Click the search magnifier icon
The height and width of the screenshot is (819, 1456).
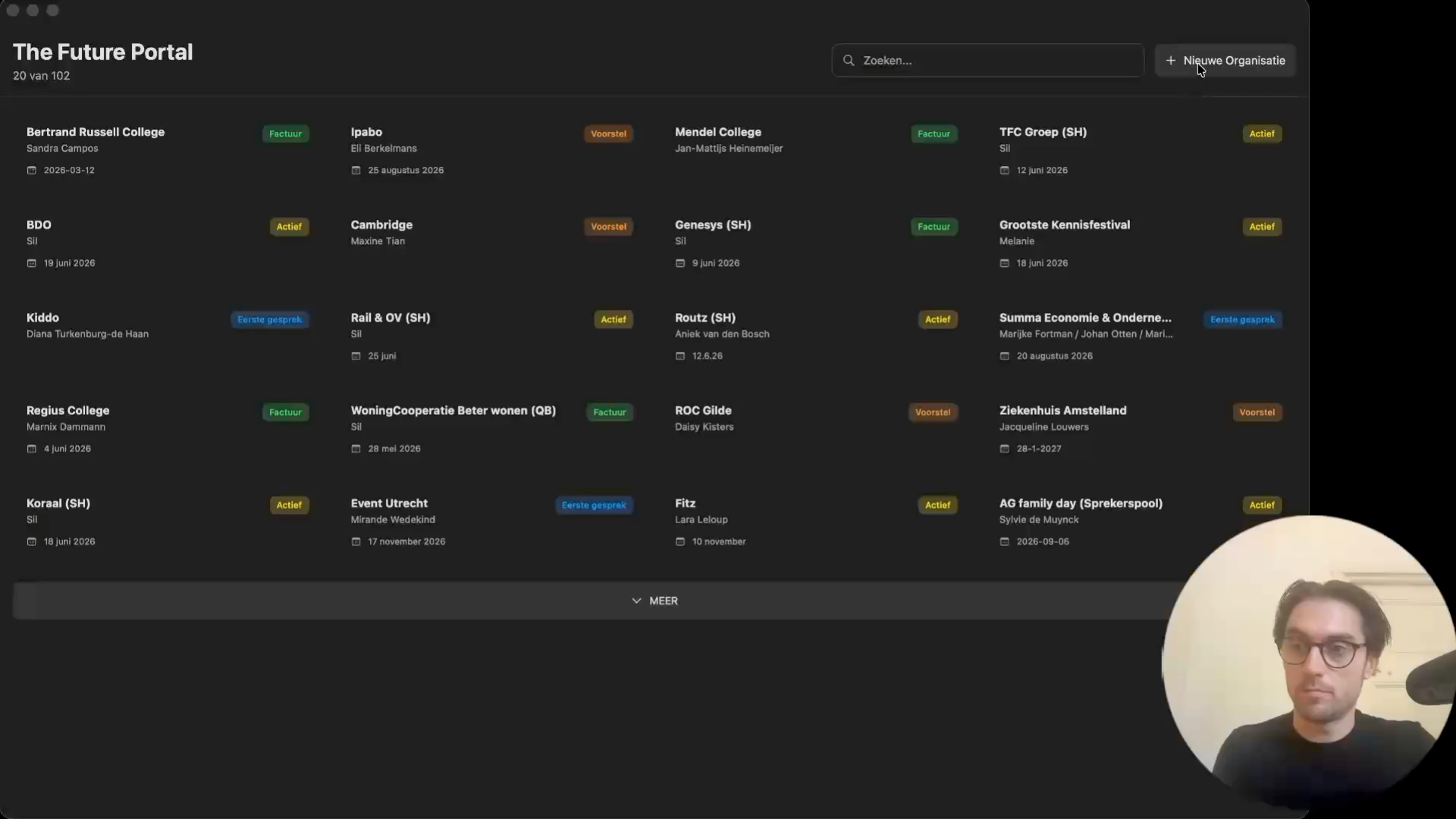pyautogui.click(x=849, y=61)
